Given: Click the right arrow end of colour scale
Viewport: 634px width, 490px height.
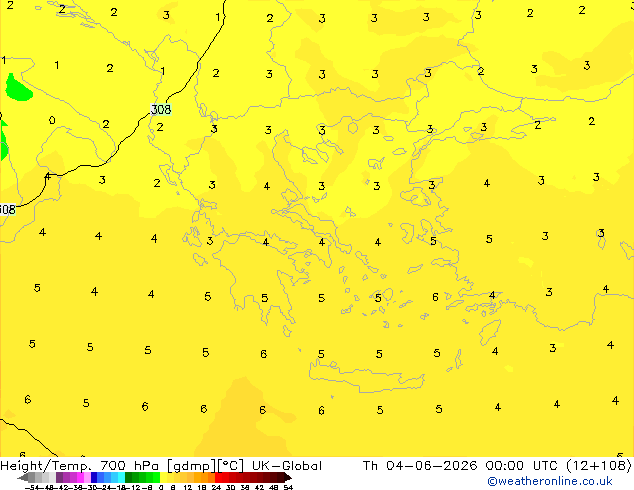Looking at the screenshot, I should (x=287, y=477).
